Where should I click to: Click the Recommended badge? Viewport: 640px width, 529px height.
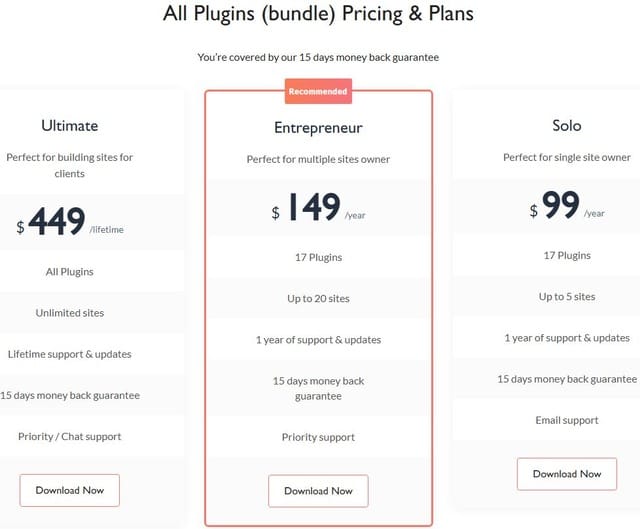(318, 92)
